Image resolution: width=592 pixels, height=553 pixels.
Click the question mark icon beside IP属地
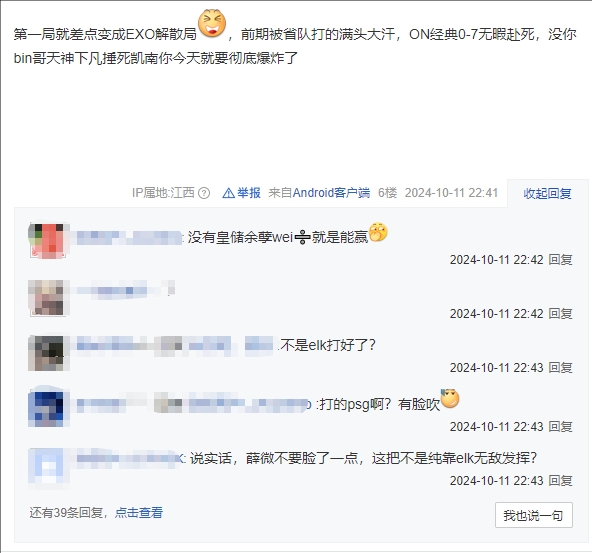[x=204, y=193]
